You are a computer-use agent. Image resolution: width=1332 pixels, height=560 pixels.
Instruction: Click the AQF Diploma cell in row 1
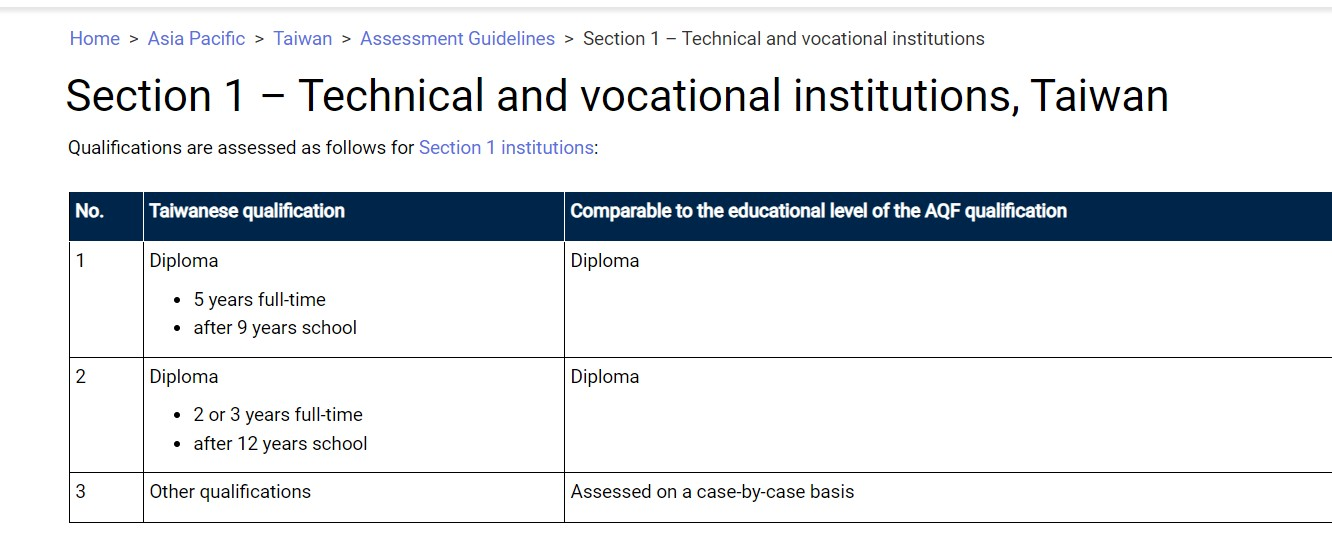948,299
